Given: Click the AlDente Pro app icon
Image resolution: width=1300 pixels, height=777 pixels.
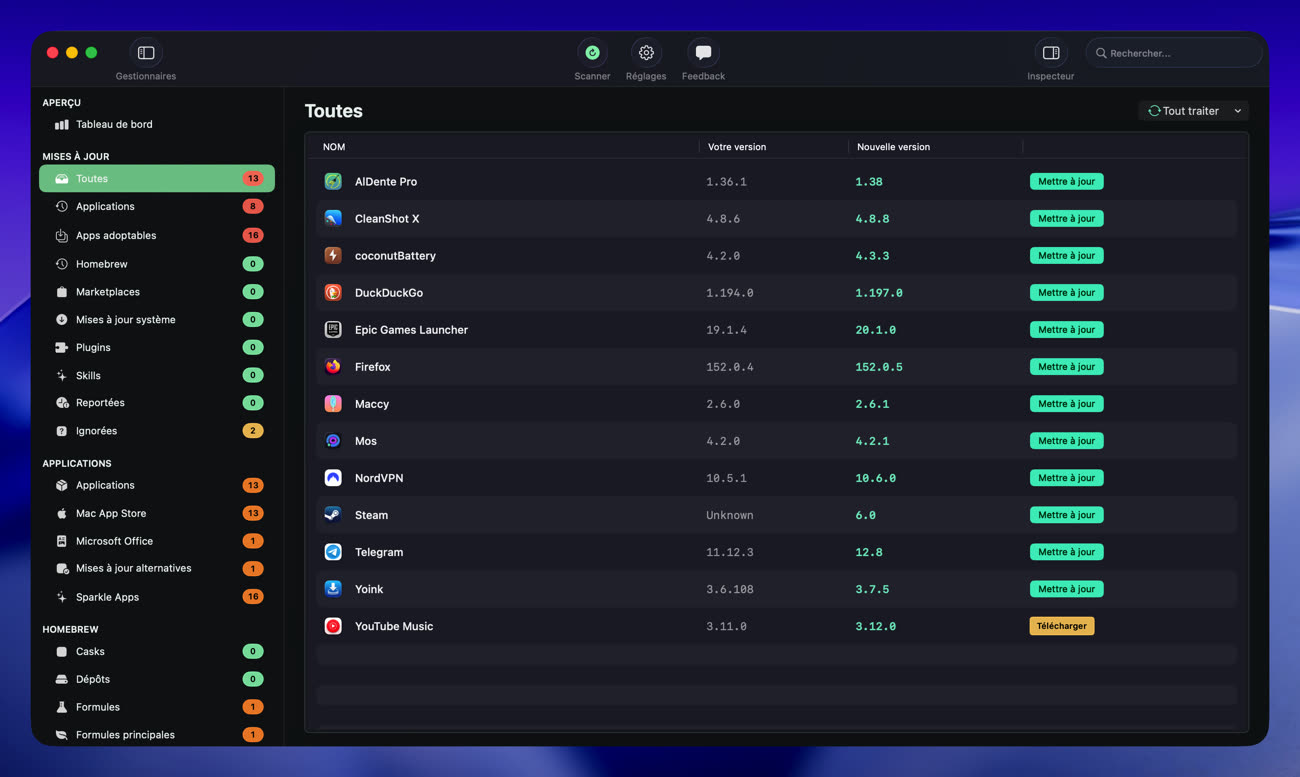Looking at the screenshot, I should click(333, 182).
